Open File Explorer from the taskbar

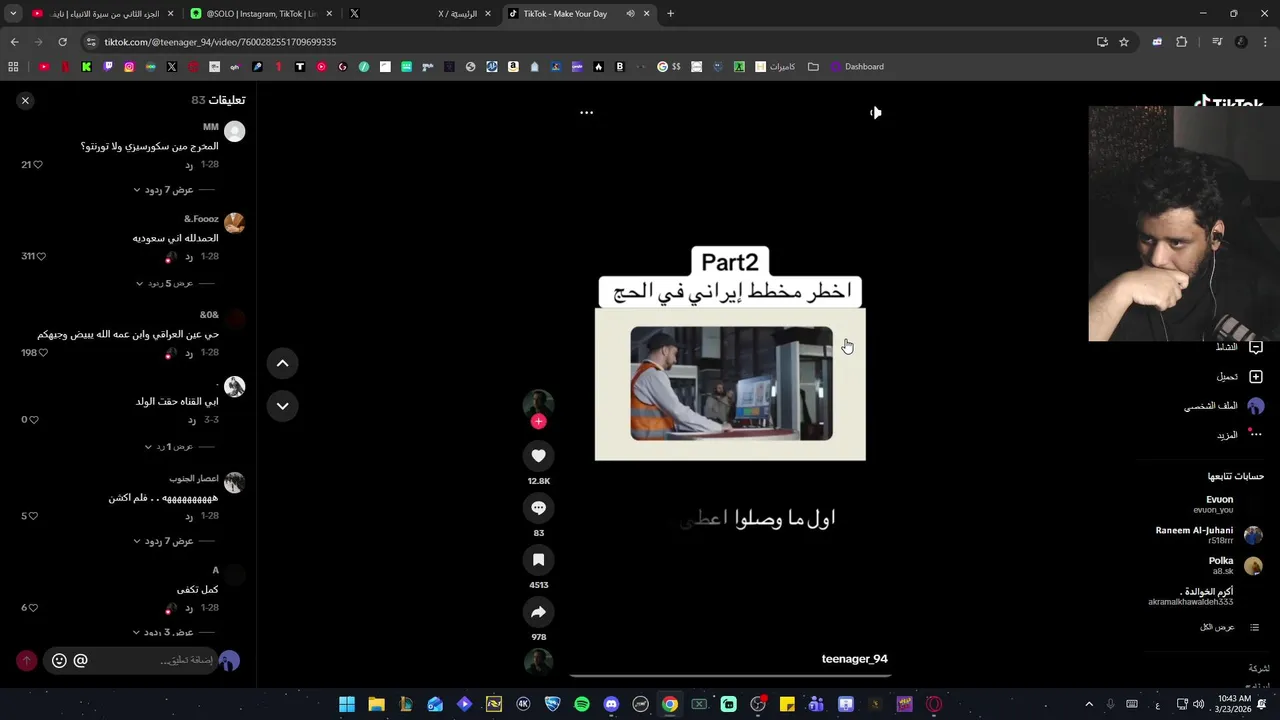point(376,704)
